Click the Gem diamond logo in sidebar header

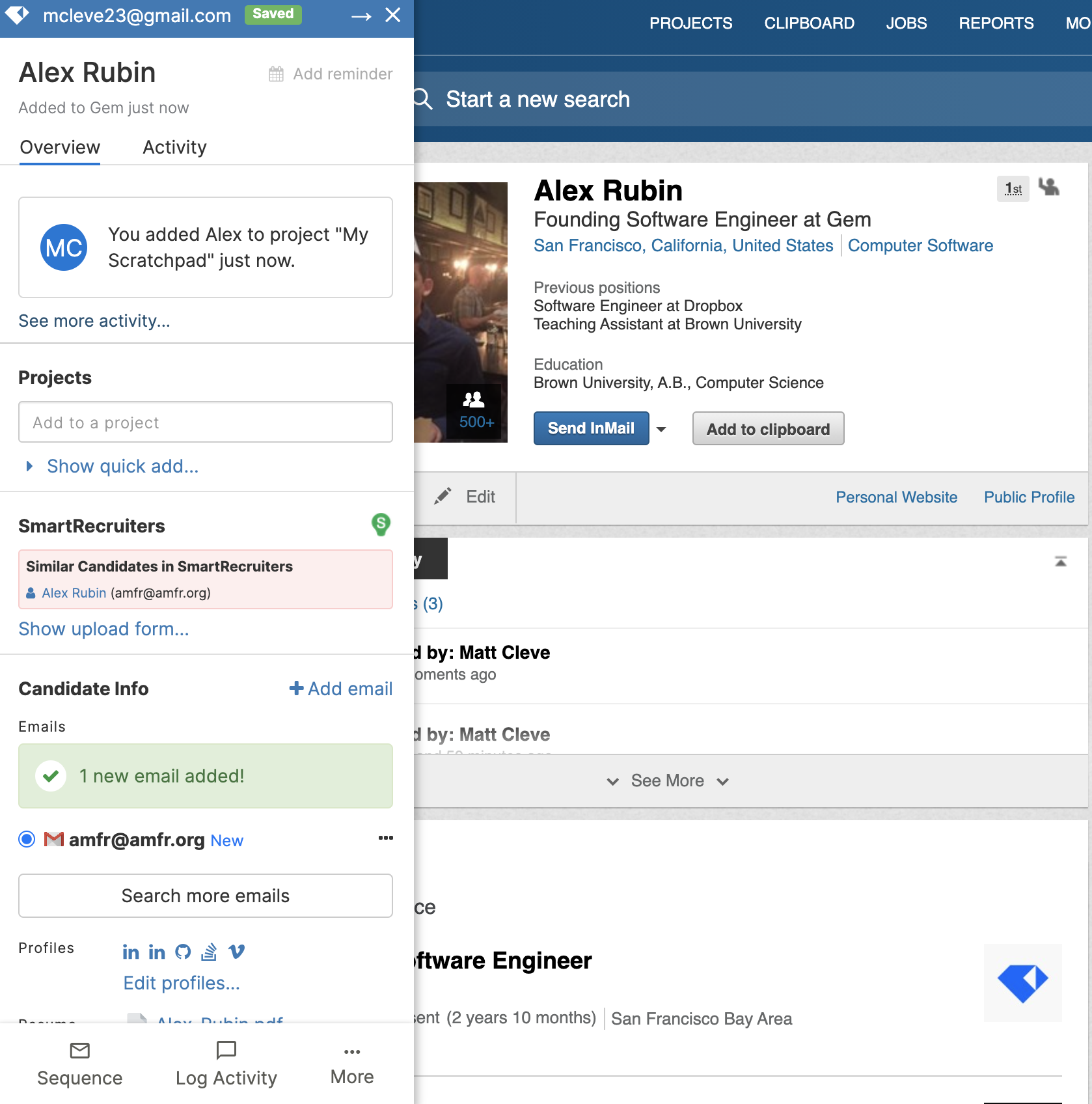click(x=18, y=14)
